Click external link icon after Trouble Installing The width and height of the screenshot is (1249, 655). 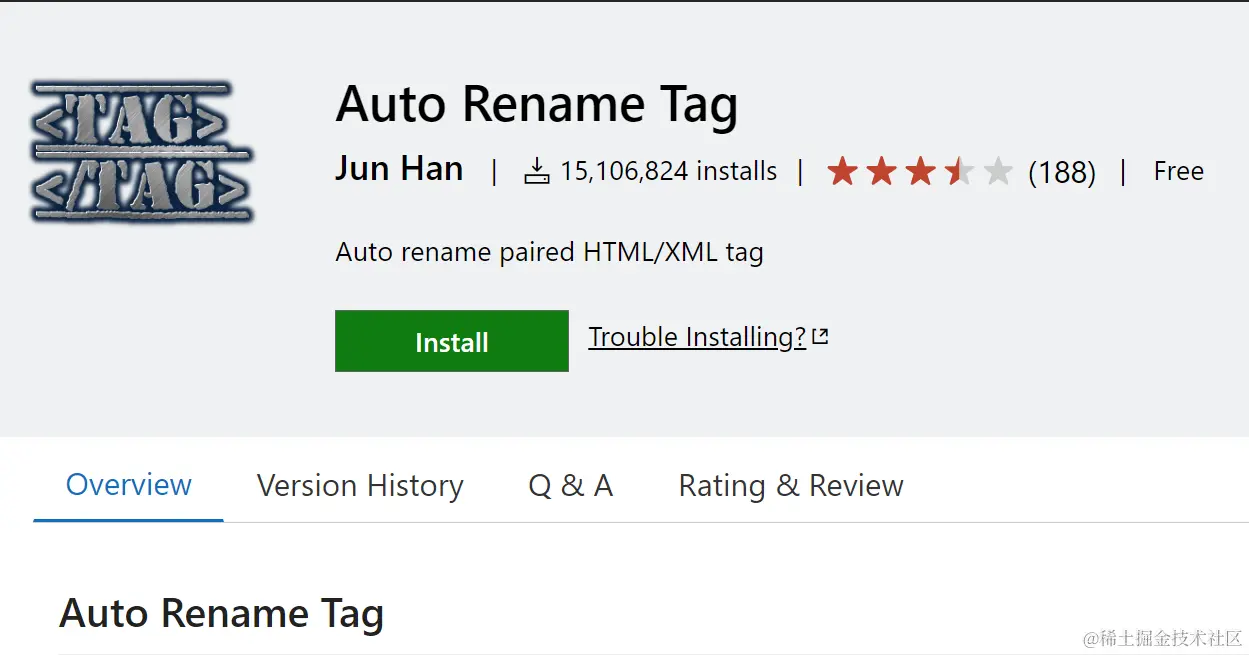coord(820,338)
